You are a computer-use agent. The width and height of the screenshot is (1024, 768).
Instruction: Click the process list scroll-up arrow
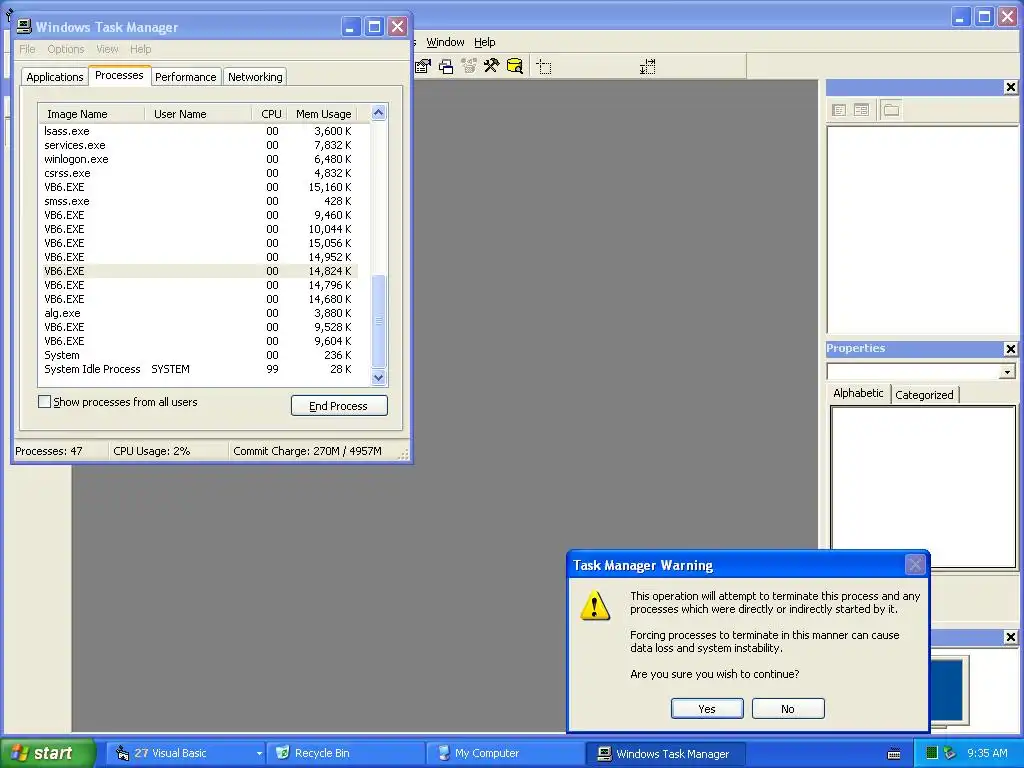pos(379,113)
